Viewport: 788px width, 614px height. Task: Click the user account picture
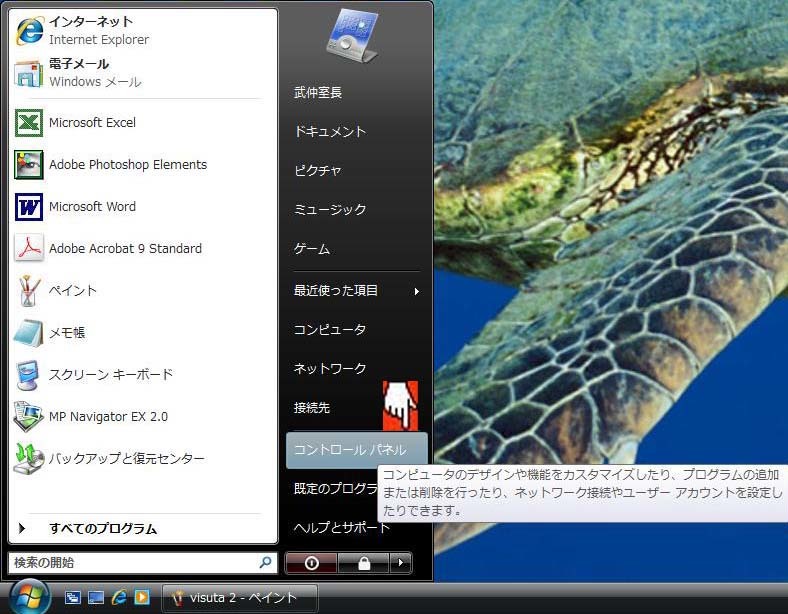351,36
